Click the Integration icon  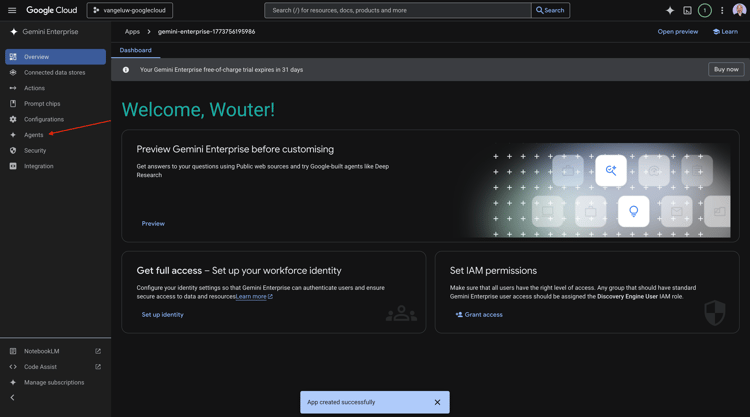point(13,166)
